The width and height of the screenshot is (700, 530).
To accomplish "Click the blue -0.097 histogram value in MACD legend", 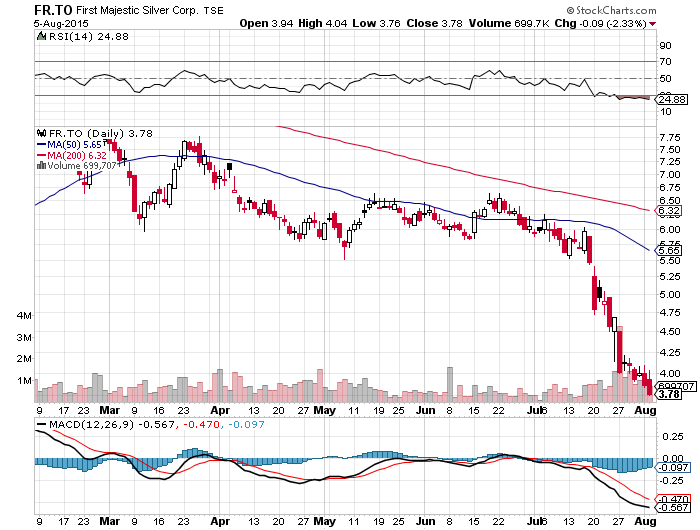I will pyautogui.click(x=246, y=425).
